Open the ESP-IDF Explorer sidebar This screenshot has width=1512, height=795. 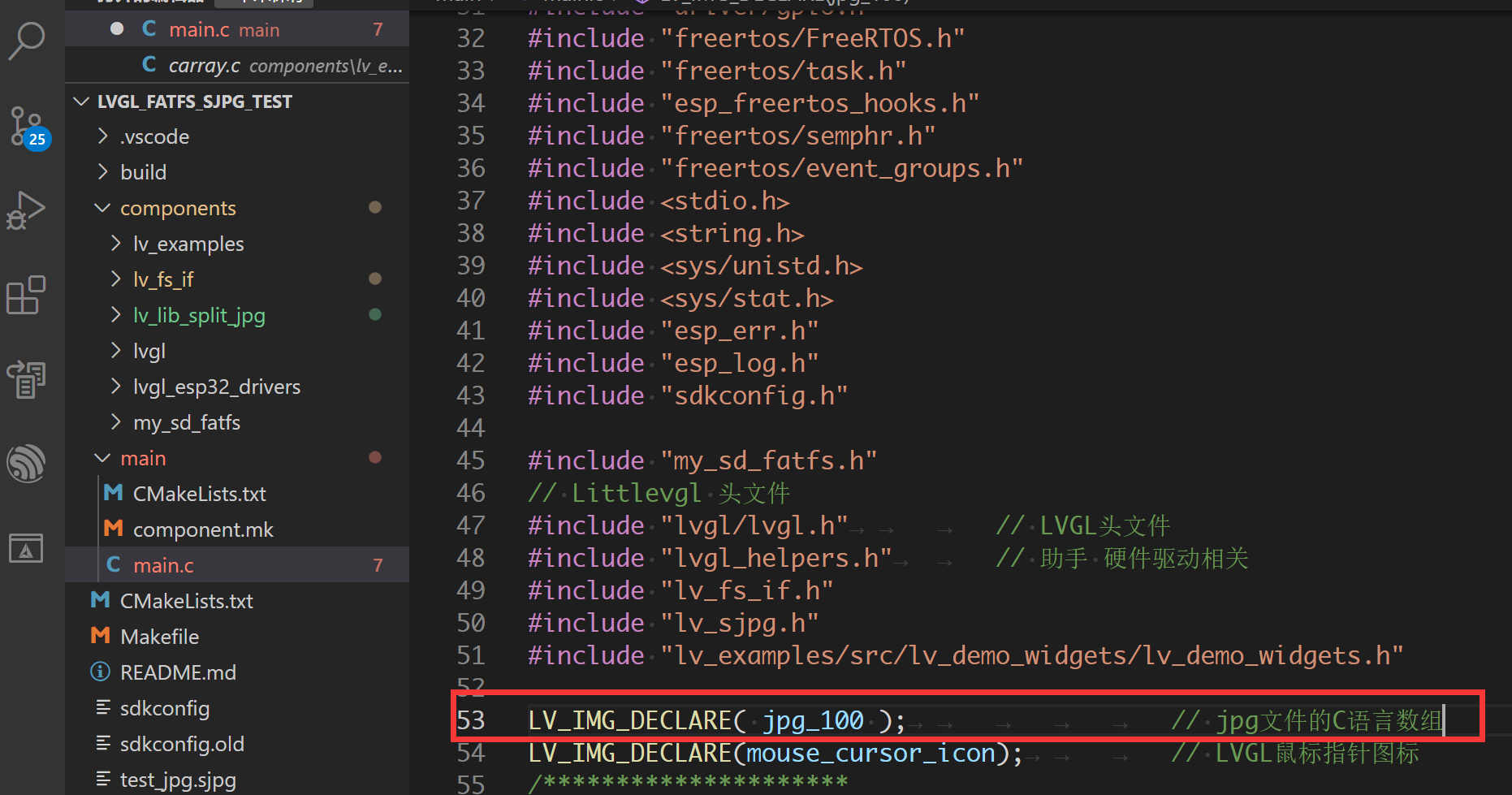coord(27,379)
